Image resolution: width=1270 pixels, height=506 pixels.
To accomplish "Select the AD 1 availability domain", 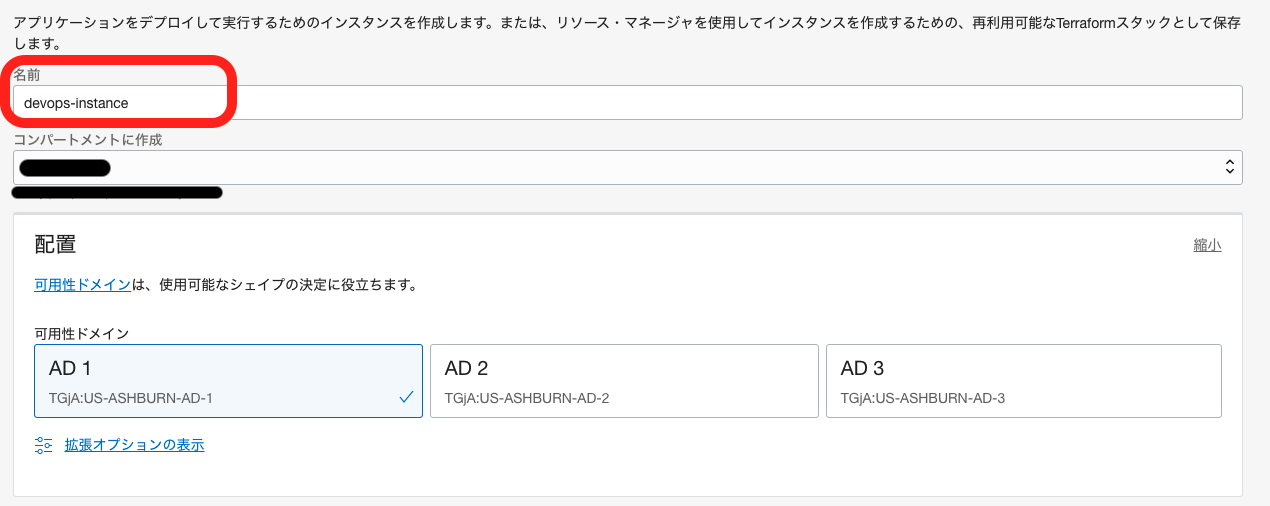I will click(x=228, y=380).
